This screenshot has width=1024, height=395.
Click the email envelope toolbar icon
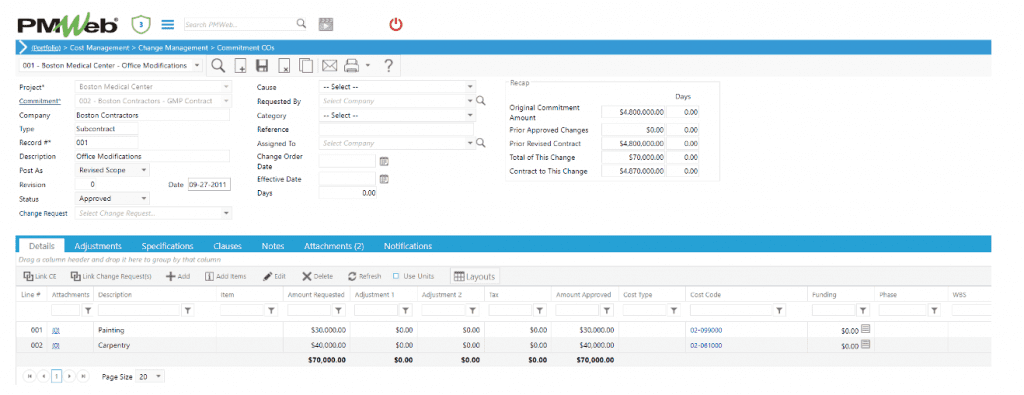[329, 65]
